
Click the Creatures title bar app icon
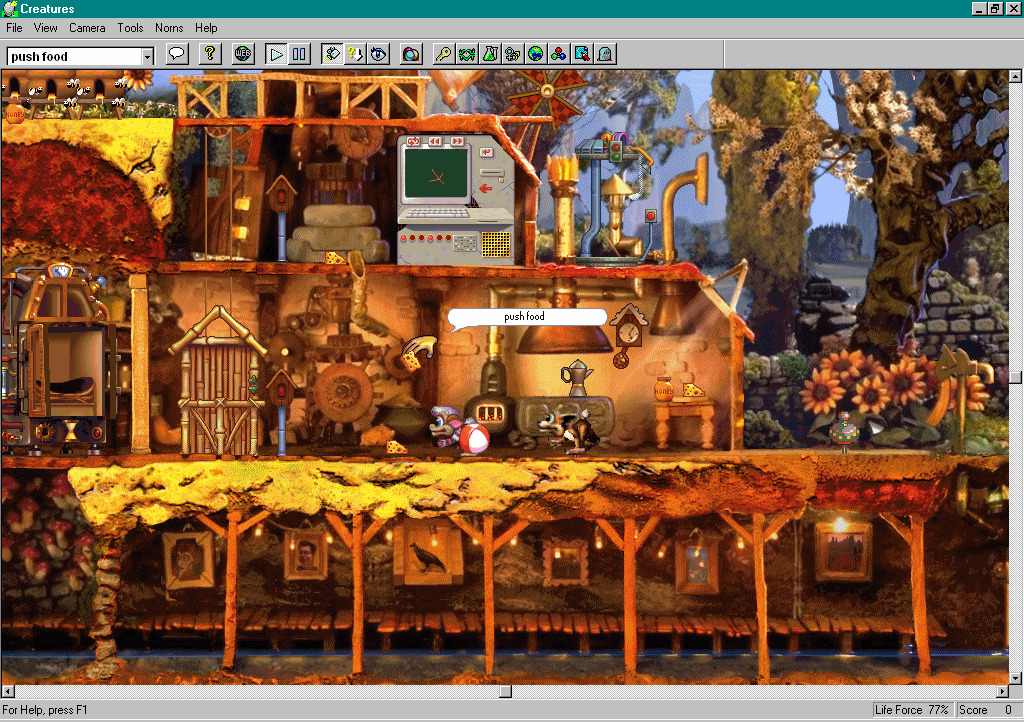(10, 8)
